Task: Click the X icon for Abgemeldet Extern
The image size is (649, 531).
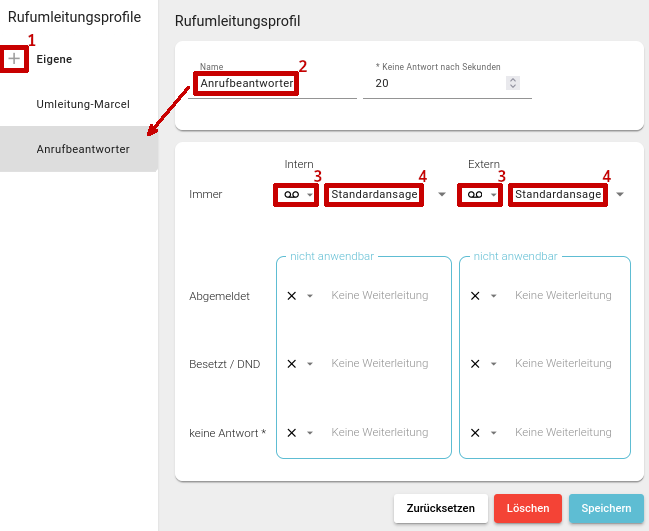Action: click(x=475, y=296)
